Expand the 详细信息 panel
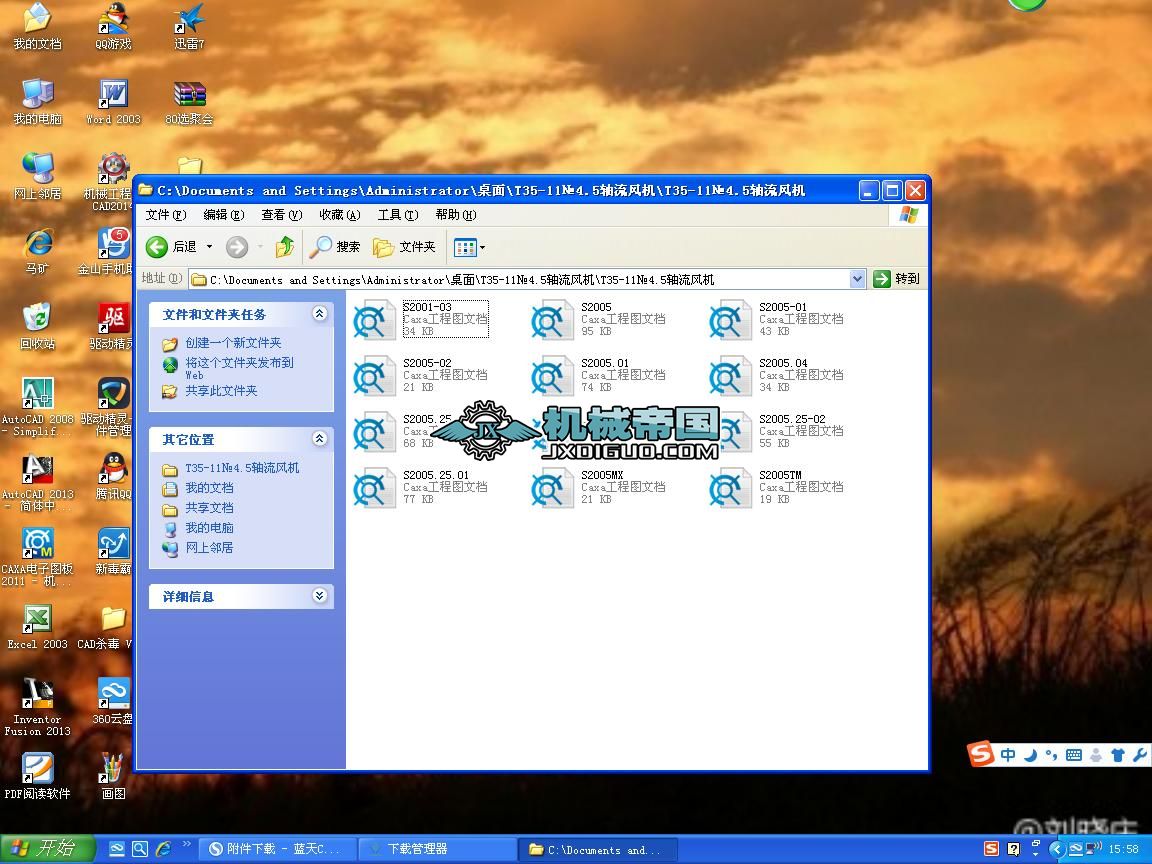Viewport: 1152px width, 864px height. [319, 596]
